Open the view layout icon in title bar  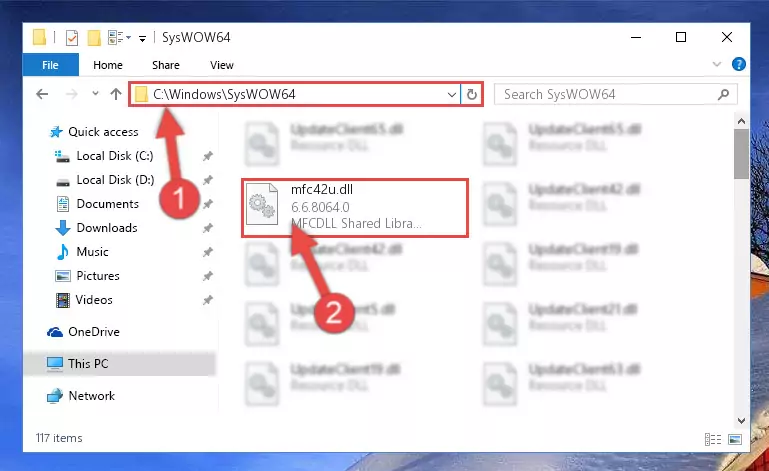pyautogui.click(x=116, y=37)
